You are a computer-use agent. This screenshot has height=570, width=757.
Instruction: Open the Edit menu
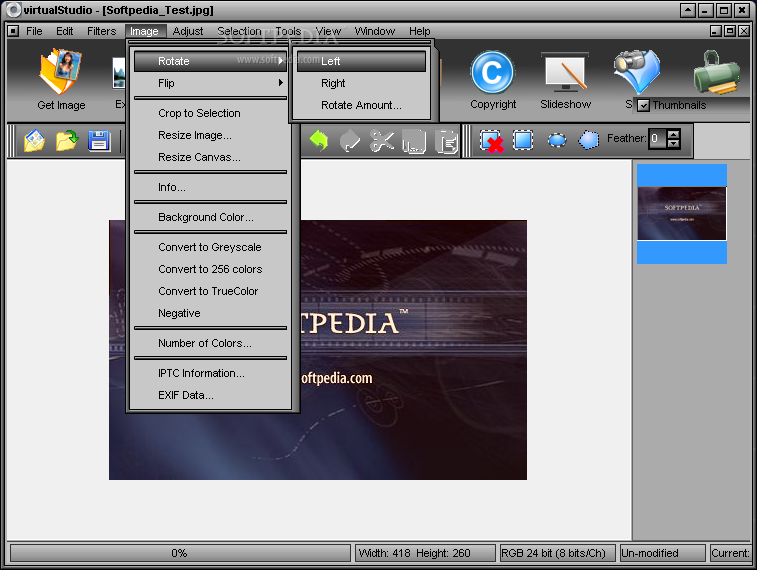click(x=65, y=31)
